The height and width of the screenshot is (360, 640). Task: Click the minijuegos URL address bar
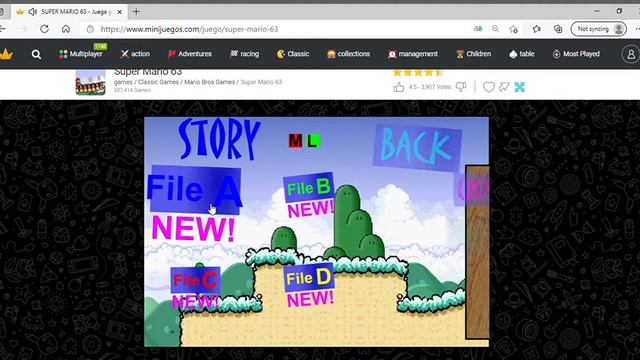click(189, 29)
